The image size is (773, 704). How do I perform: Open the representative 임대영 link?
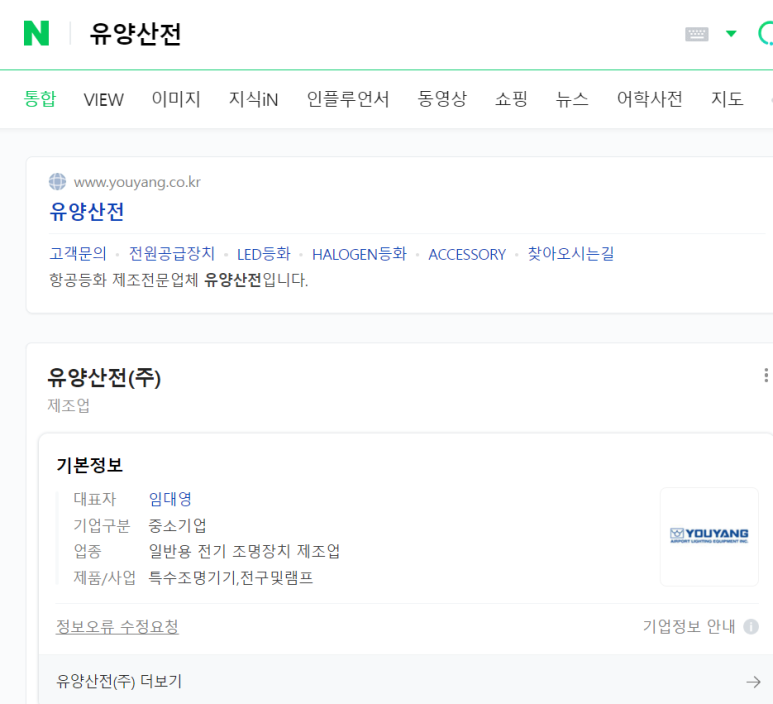170,499
